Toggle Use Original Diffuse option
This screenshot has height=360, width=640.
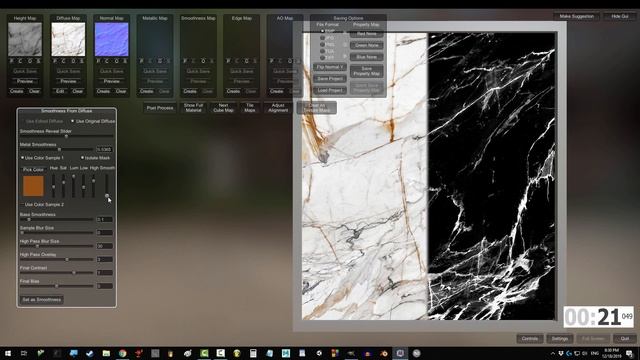[x=93, y=121]
